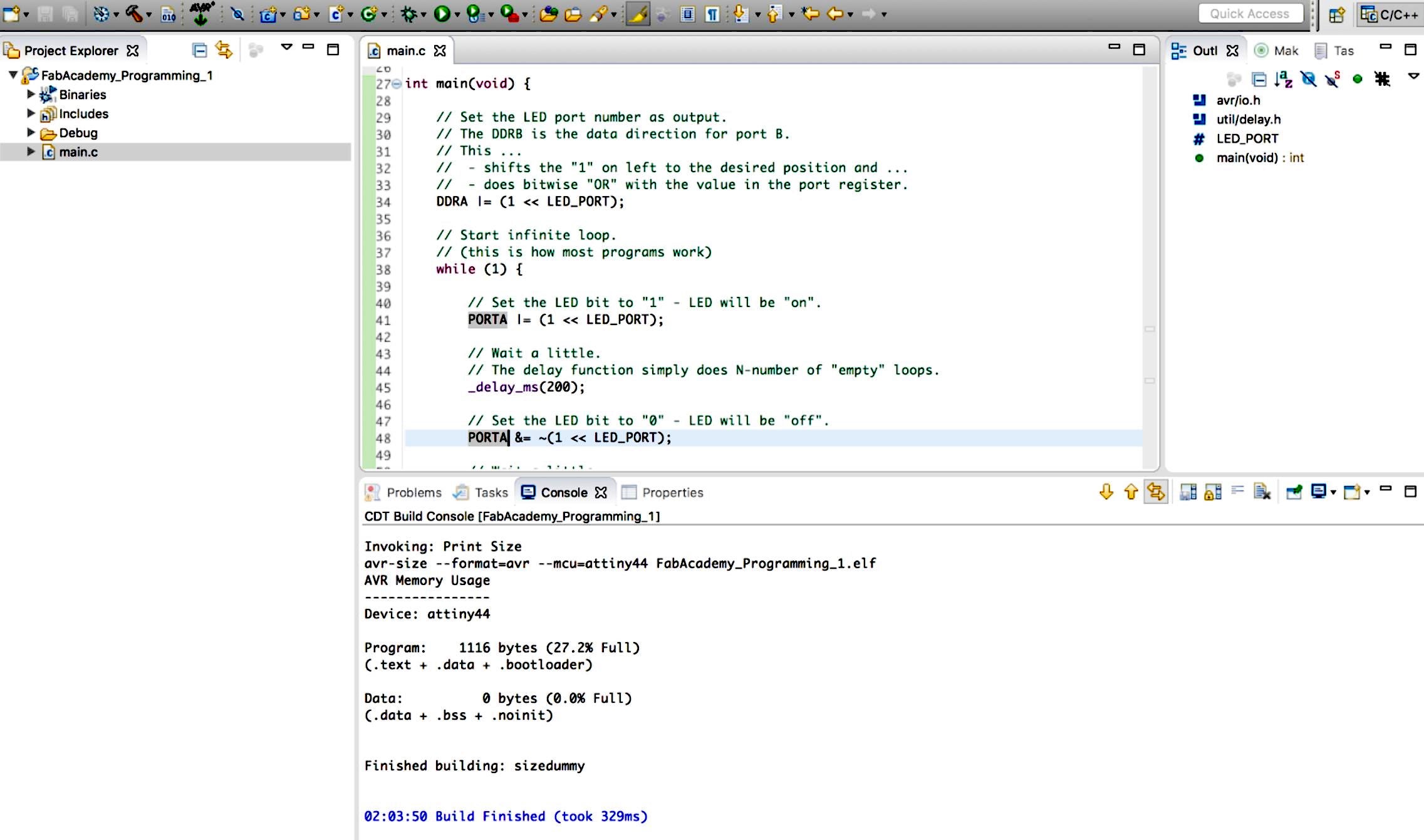Click Collapse All in Project Explorer
The image size is (1424, 840).
[199, 51]
